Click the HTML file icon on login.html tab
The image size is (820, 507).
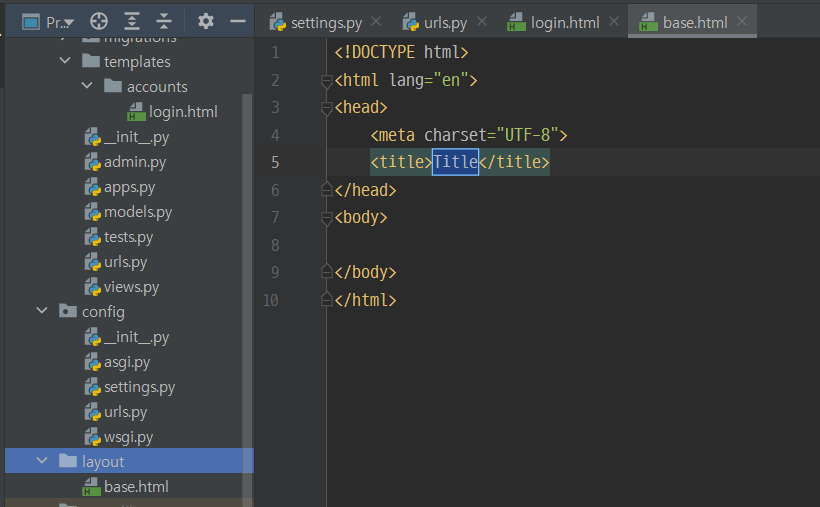coord(516,22)
